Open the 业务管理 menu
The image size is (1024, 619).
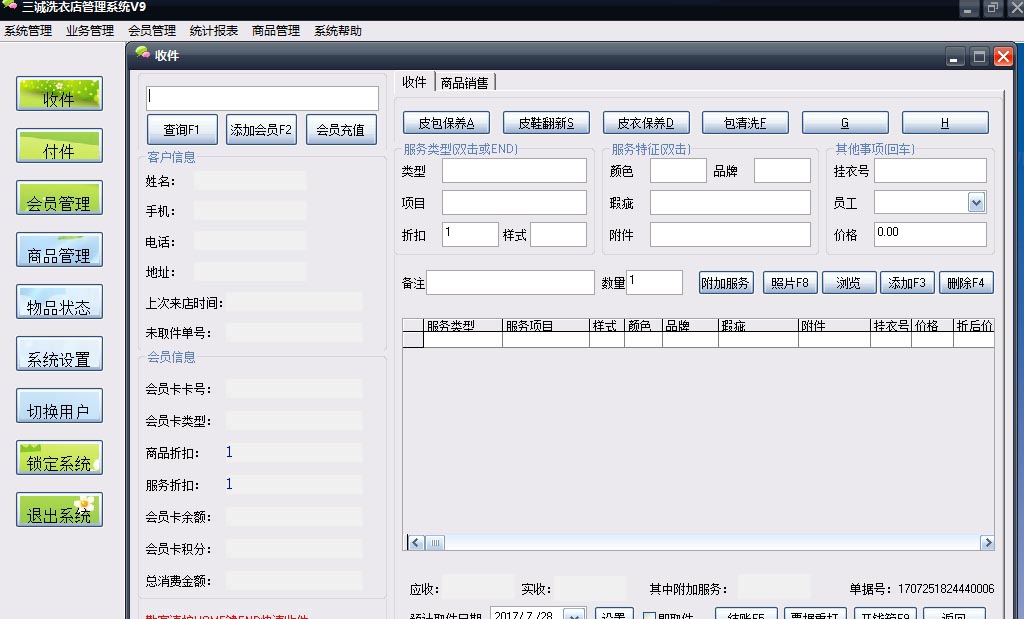coord(89,30)
